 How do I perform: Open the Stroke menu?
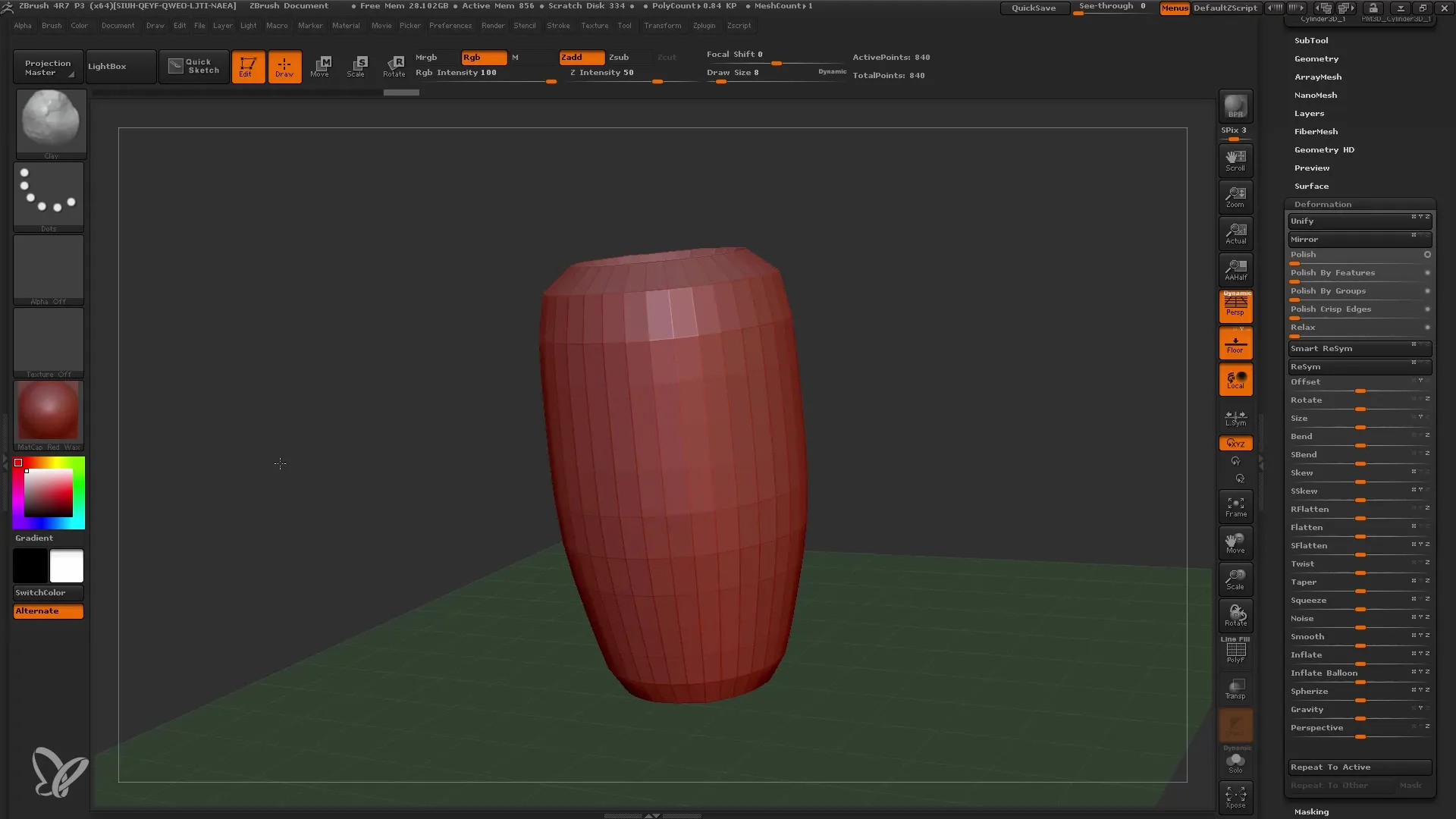[x=558, y=25]
